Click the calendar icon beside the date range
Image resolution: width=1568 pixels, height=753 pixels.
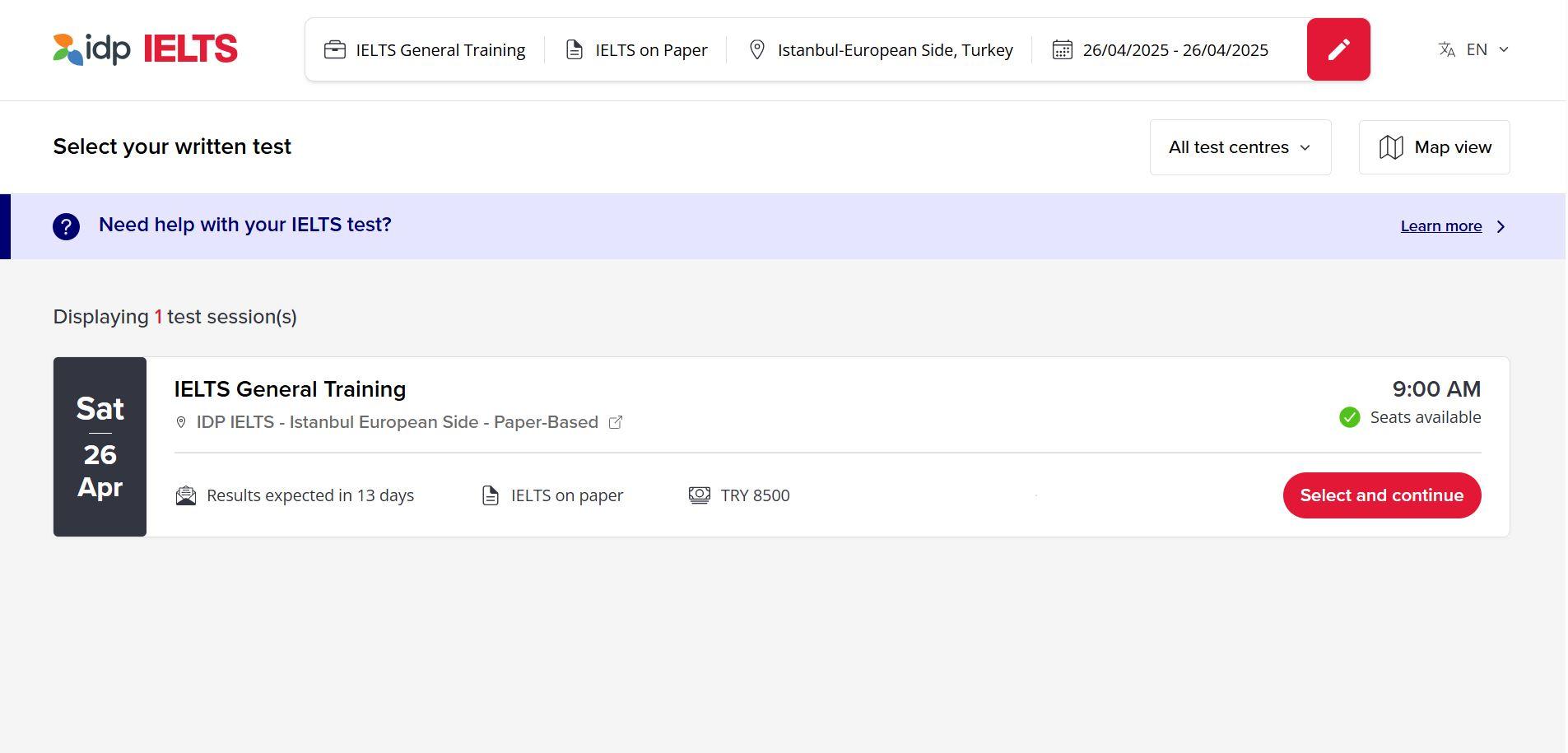pos(1062,49)
